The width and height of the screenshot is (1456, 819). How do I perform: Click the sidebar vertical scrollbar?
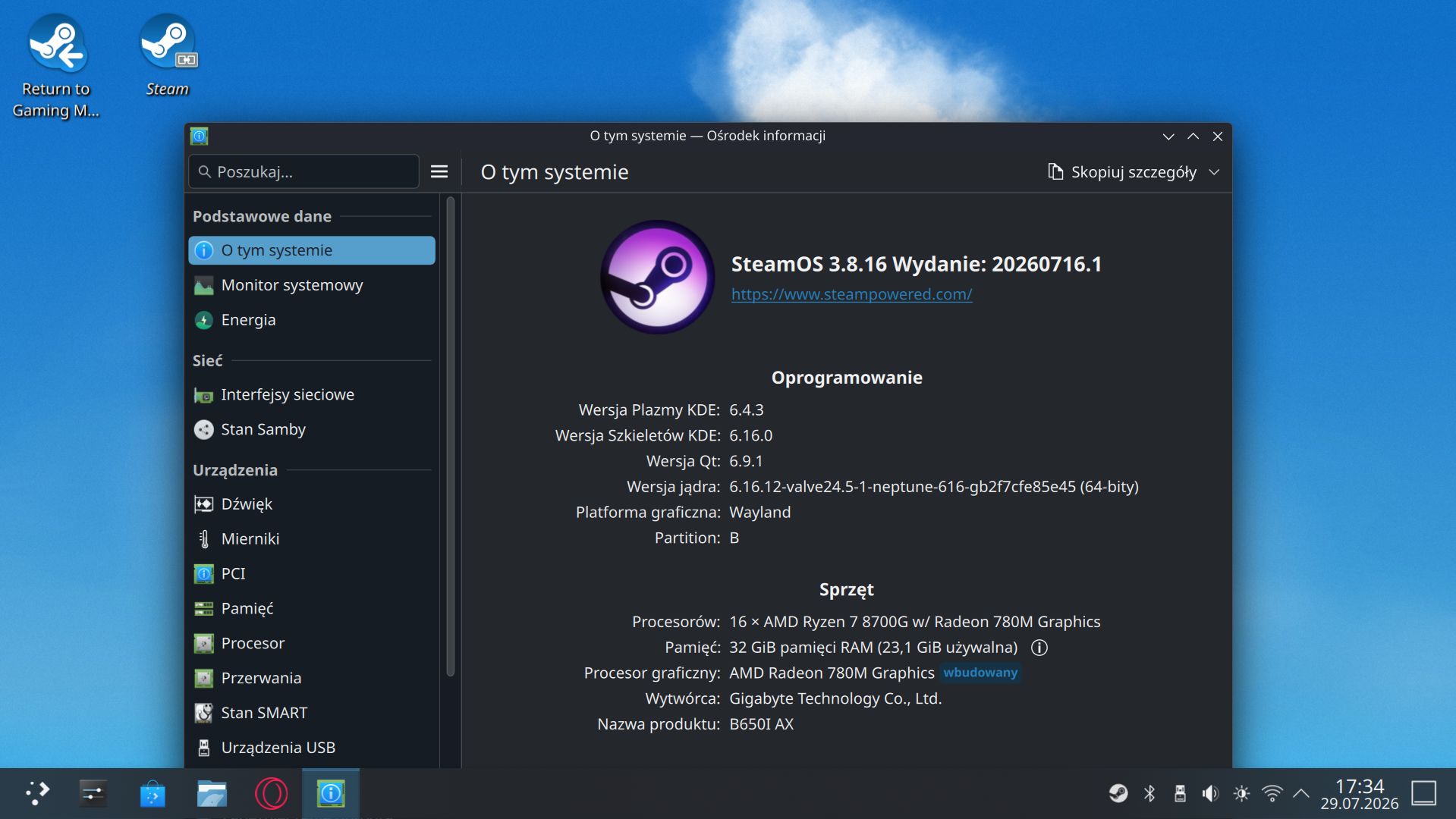tap(451, 436)
